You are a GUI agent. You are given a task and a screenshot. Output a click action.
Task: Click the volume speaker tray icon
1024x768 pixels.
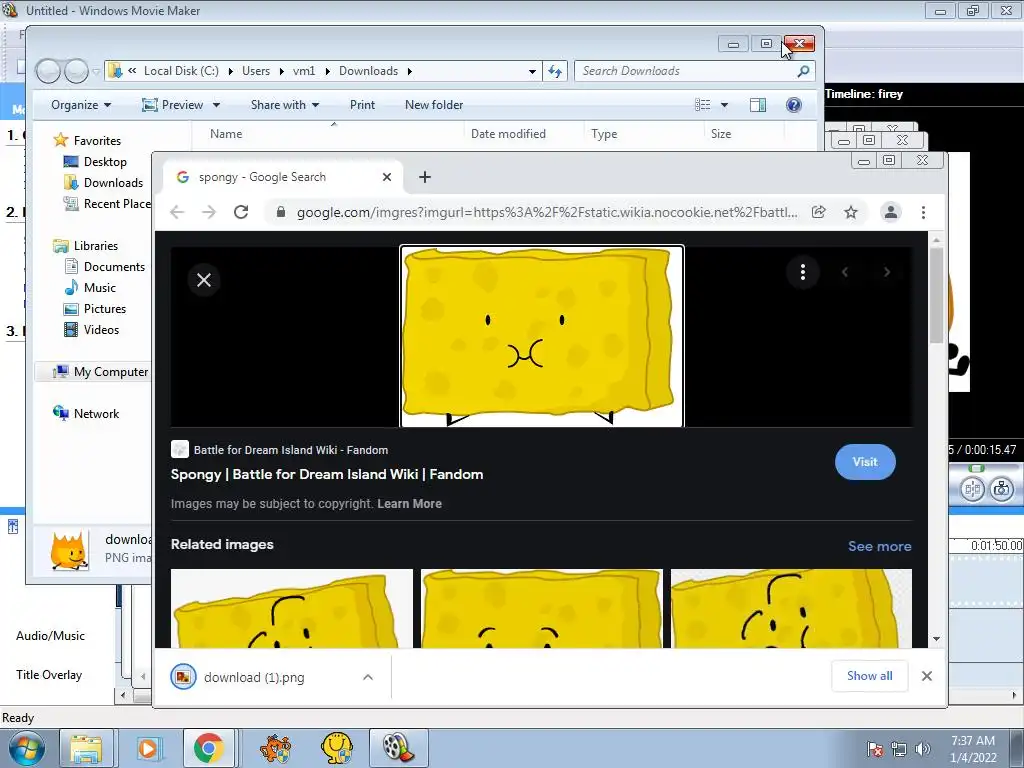[922, 750]
